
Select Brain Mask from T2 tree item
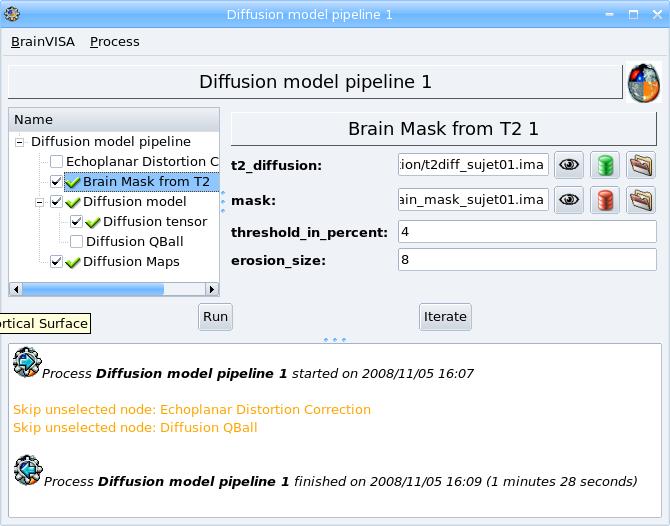(146, 182)
